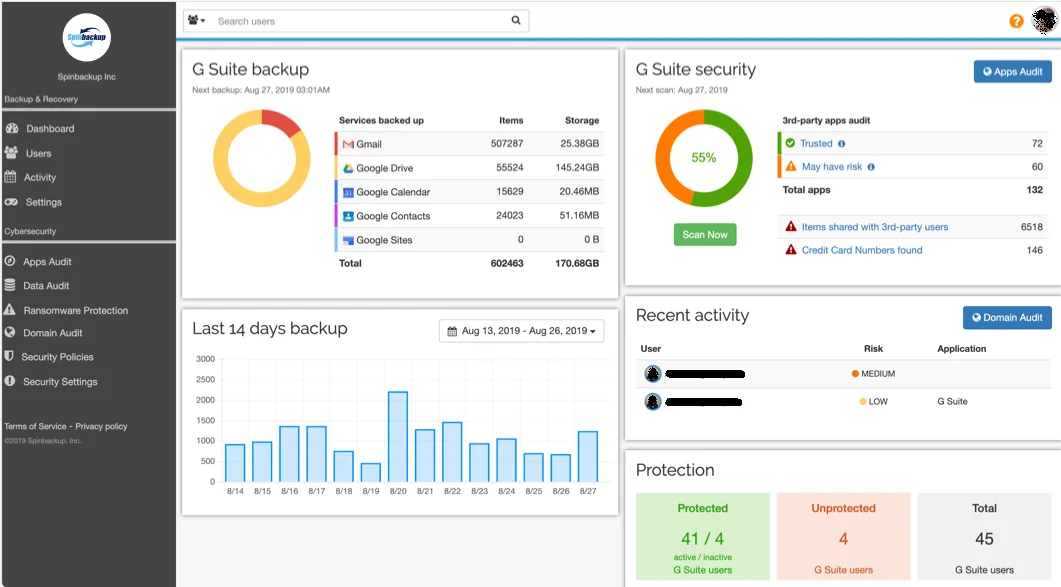1061x587 pixels.
Task: Click the Search users input field
Action: coord(359,21)
